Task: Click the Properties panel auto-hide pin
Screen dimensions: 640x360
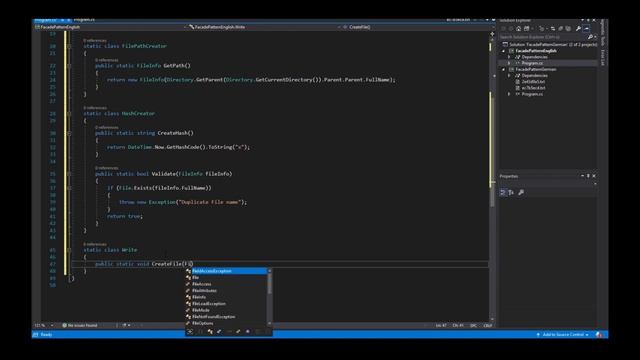Action: click(588, 176)
